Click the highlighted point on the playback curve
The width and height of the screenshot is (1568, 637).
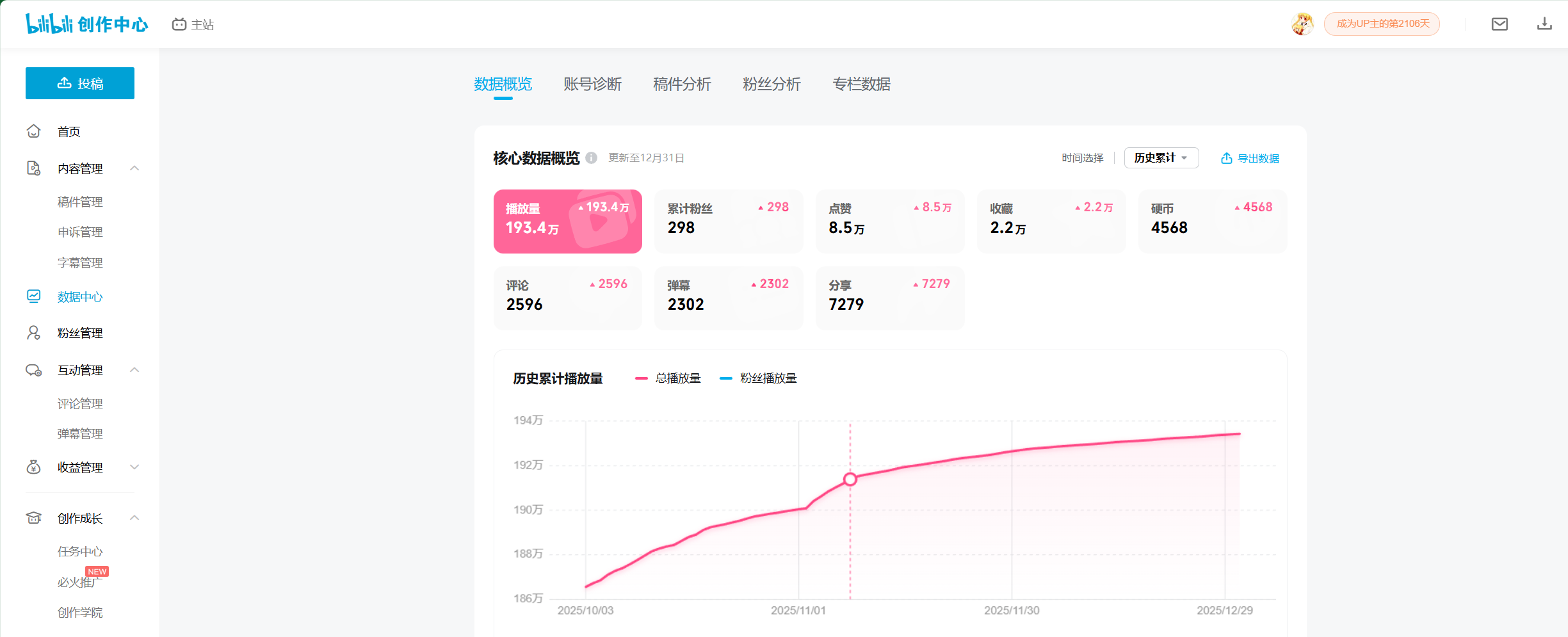(x=850, y=479)
